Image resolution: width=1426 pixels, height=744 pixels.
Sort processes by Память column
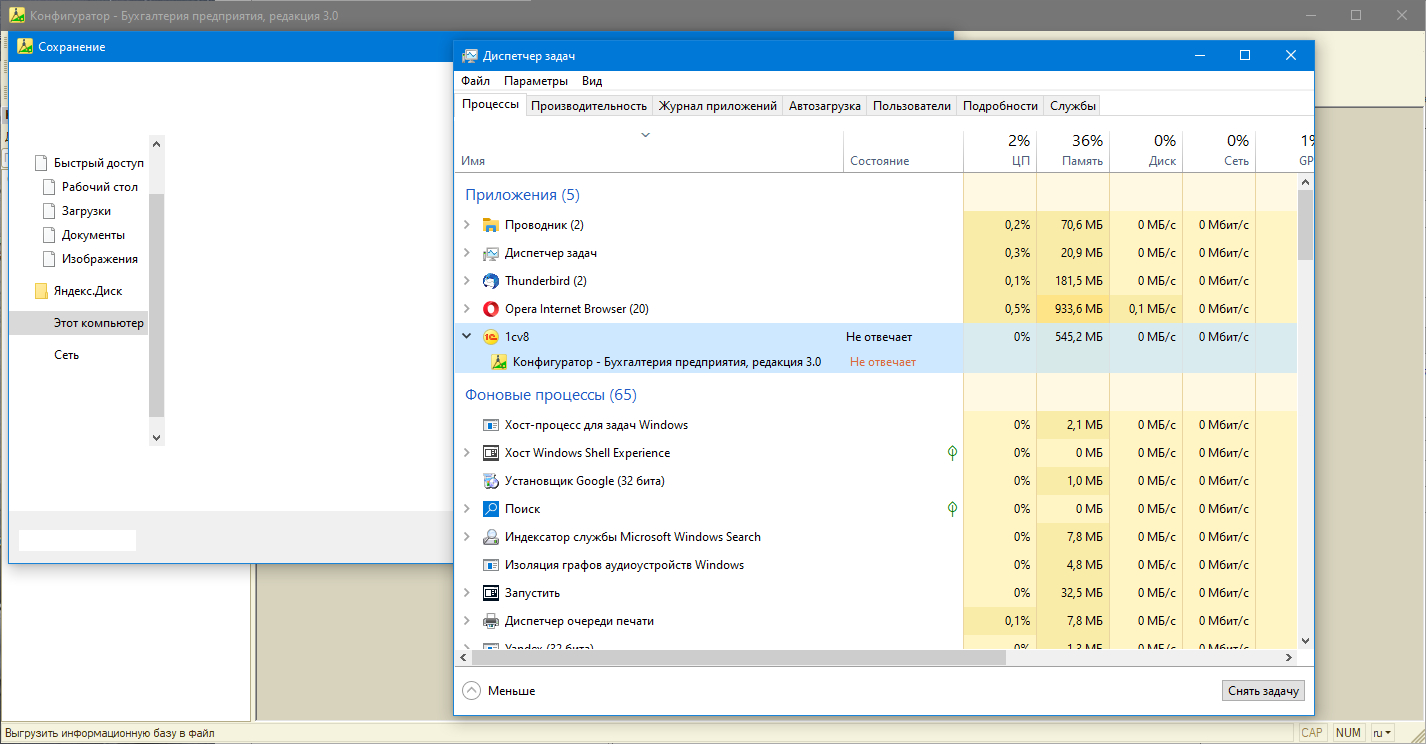[1073, 151]
